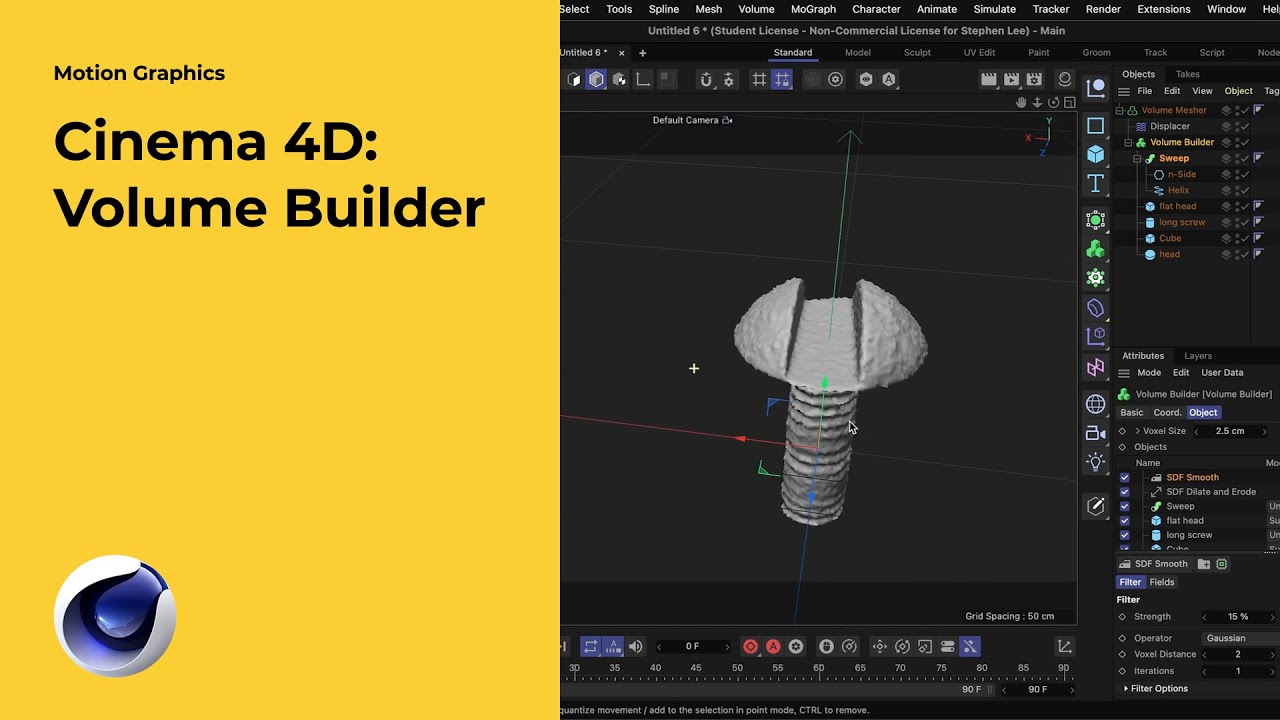
Task: Uncheck the long screw layer checkbox
Action: (1124, 535)
